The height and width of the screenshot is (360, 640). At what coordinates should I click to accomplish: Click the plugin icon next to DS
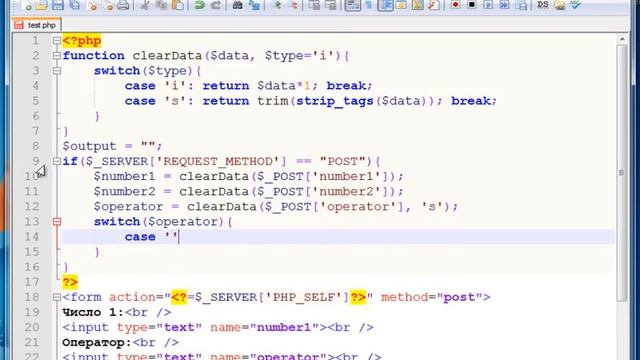(x=560, y=5)
